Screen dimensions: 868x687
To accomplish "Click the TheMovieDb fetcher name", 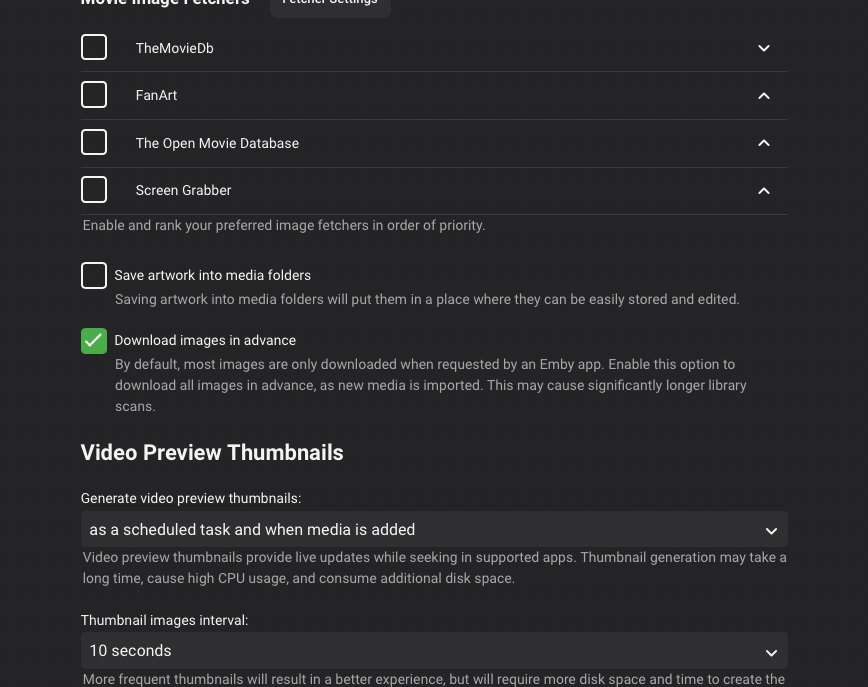I will pyautogui.click(x=174, y=48).
